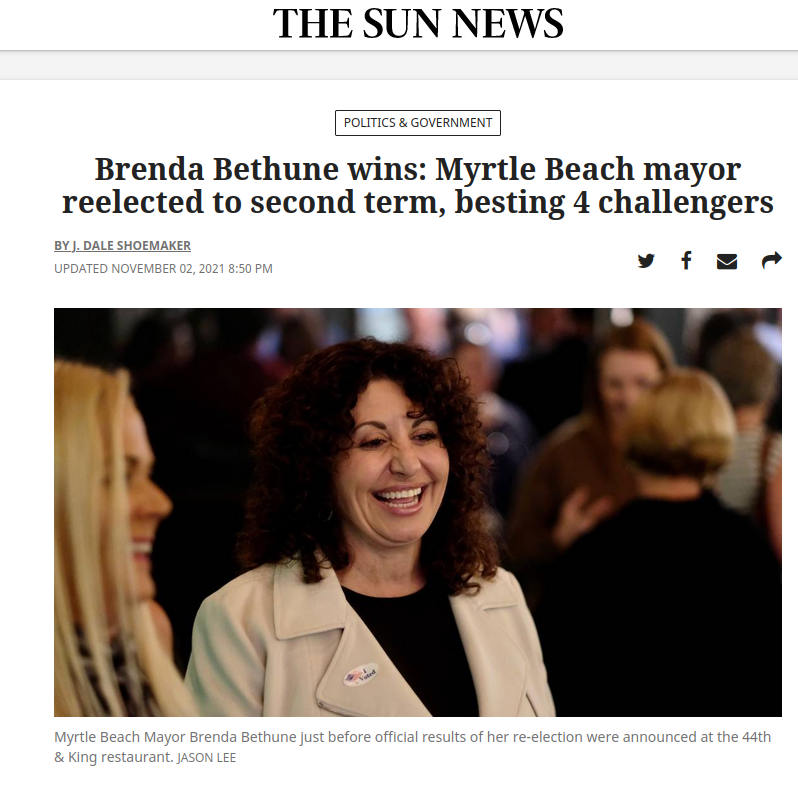The image size is (798, 785).
Task: Click the 'I Voted' sticker in the photo
Action: click(360, 675)
